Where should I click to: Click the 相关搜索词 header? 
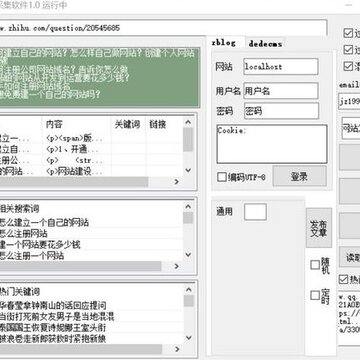pos(20,209)
